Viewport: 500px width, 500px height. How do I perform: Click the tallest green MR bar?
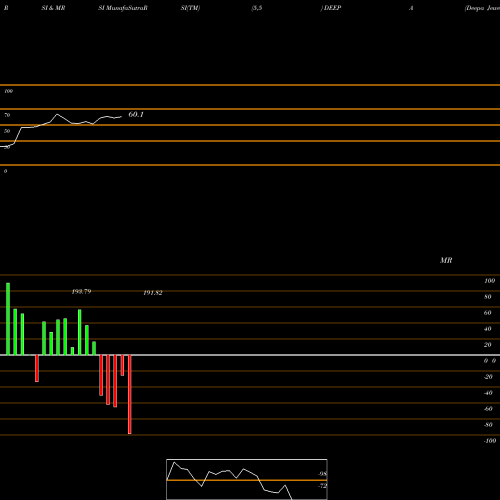(8, 319)
